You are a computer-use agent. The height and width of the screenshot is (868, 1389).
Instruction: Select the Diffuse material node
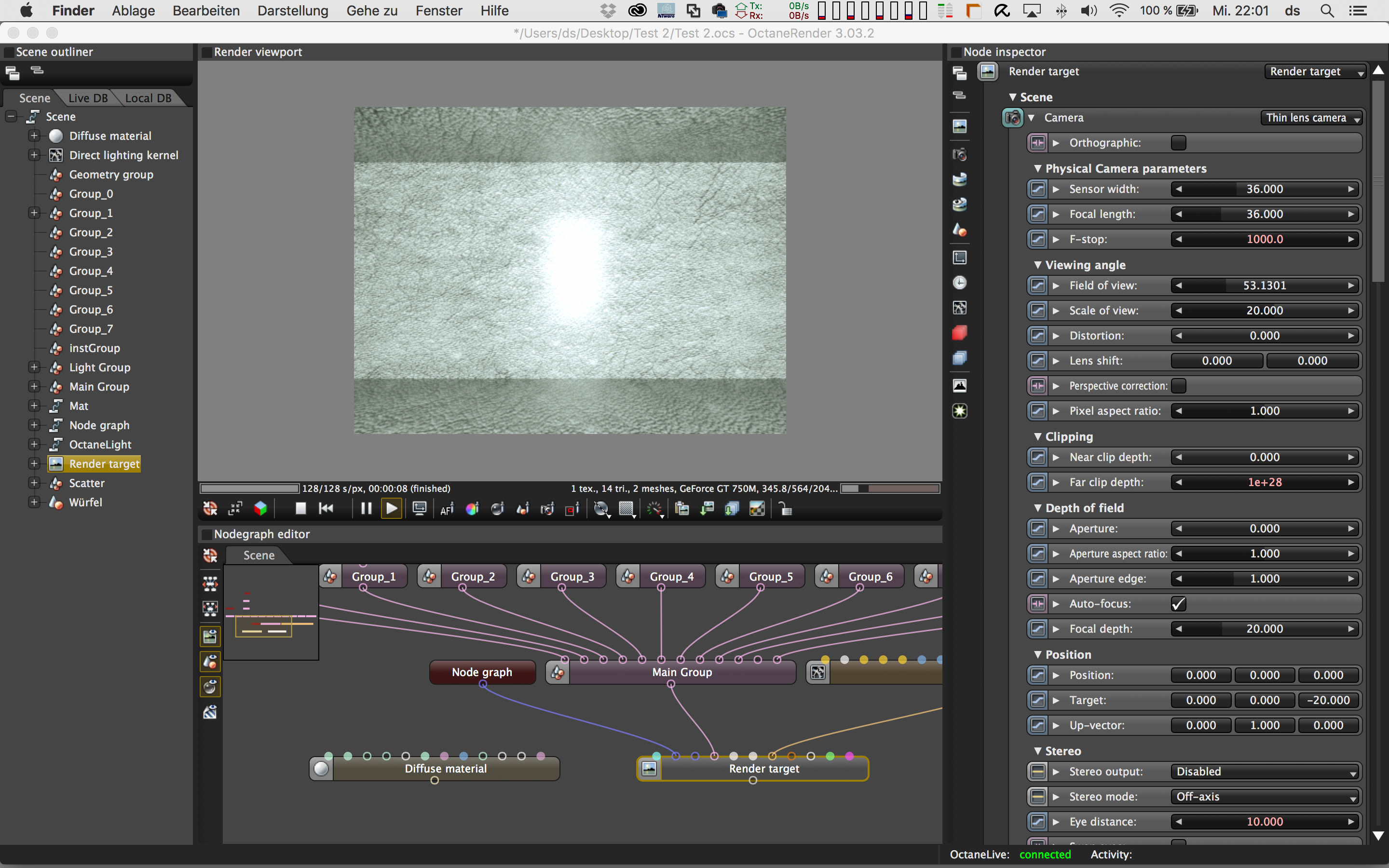(446, 769)
